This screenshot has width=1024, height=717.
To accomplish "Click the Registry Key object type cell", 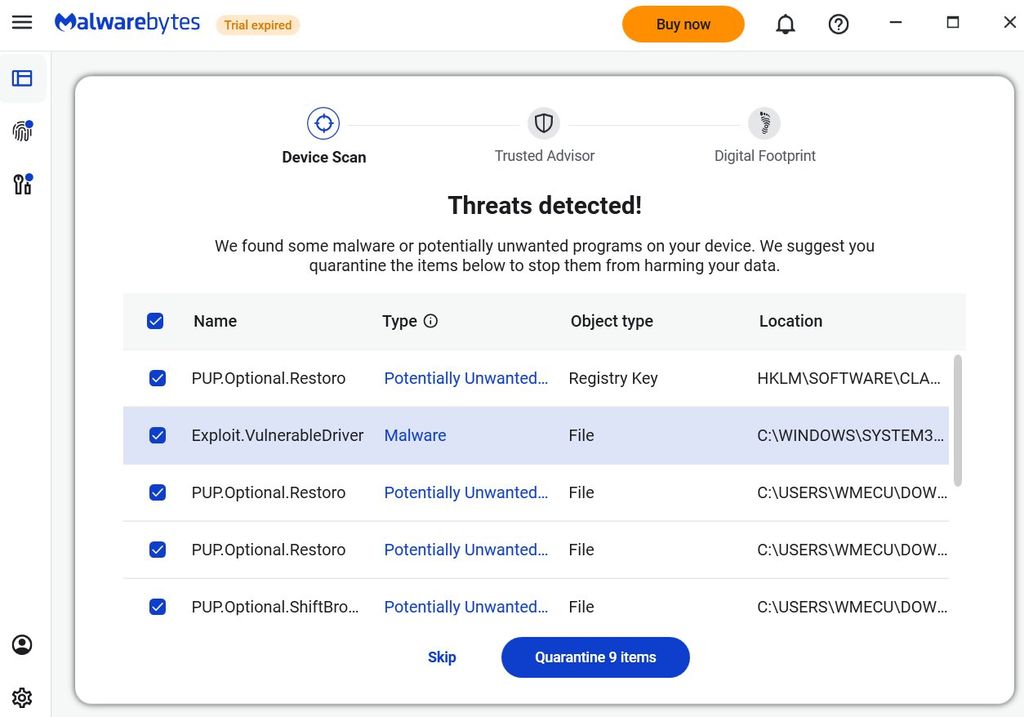I will tap(613, 378).
